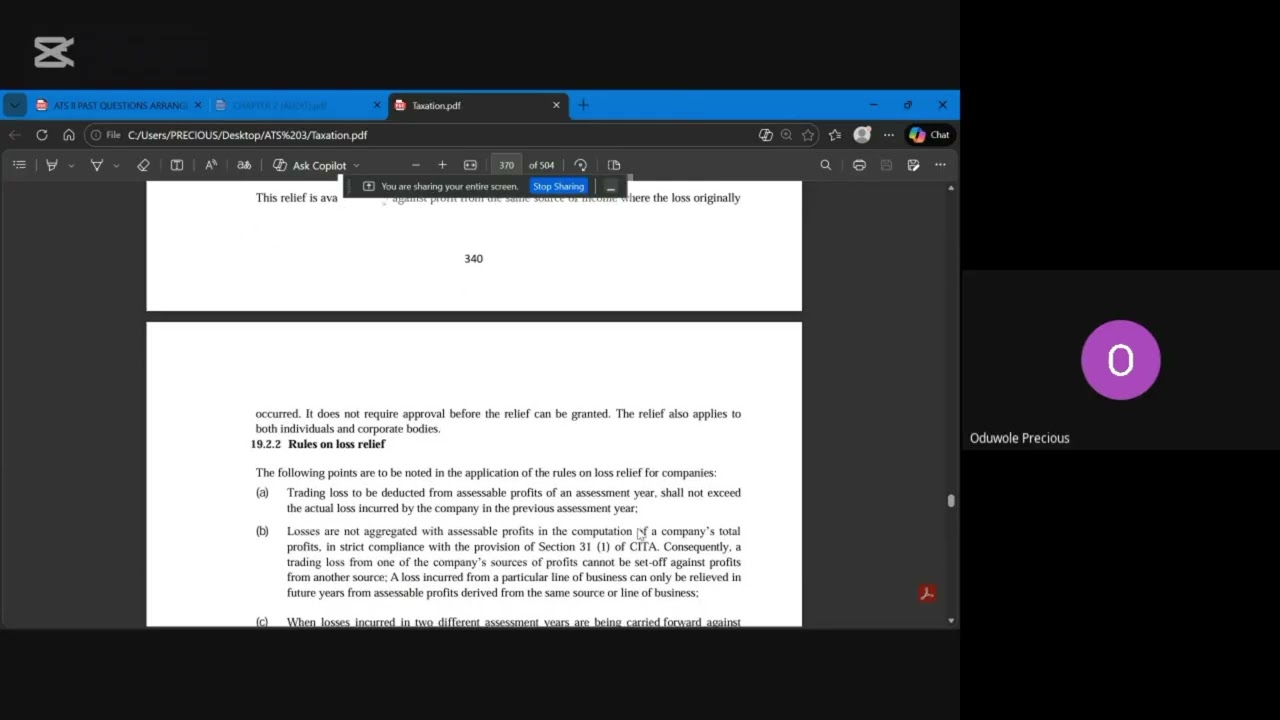
Task: Print the PDF document
Action: (x=859, y=165)
